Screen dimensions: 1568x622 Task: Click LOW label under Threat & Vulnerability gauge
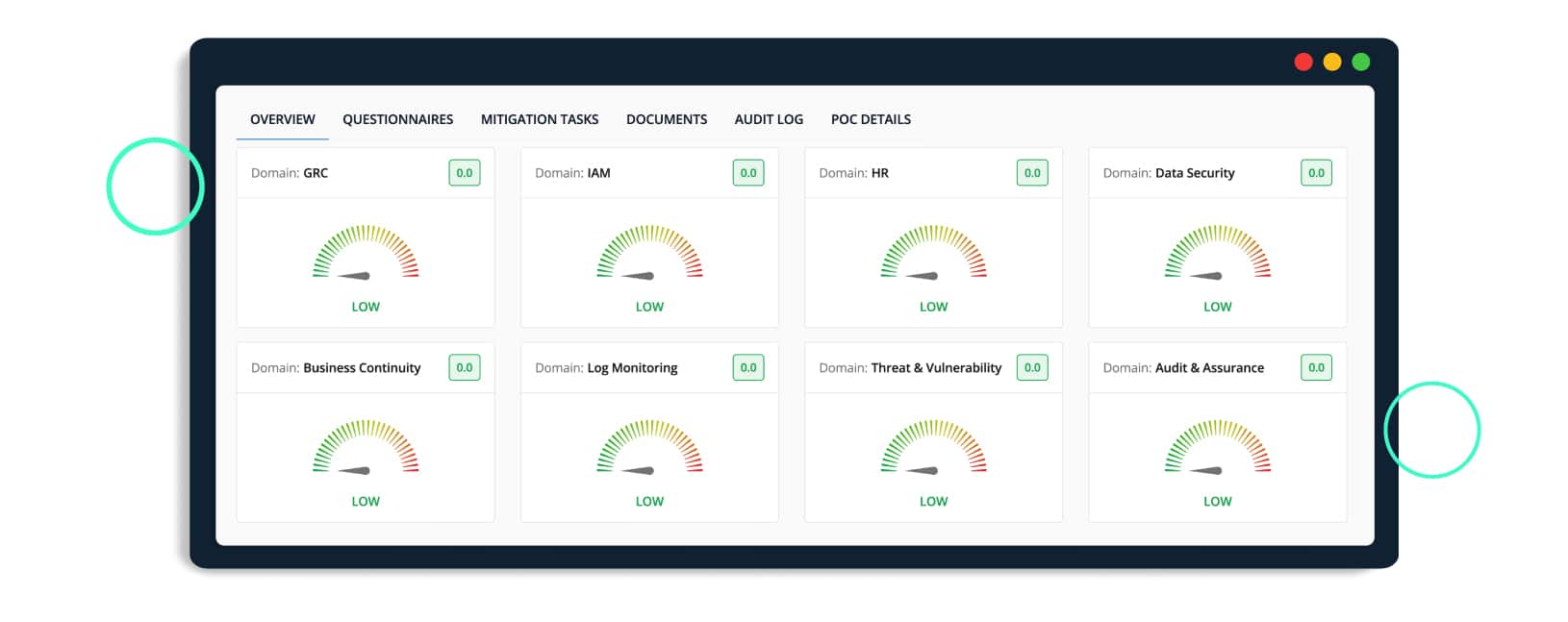(x=933, y=501)
